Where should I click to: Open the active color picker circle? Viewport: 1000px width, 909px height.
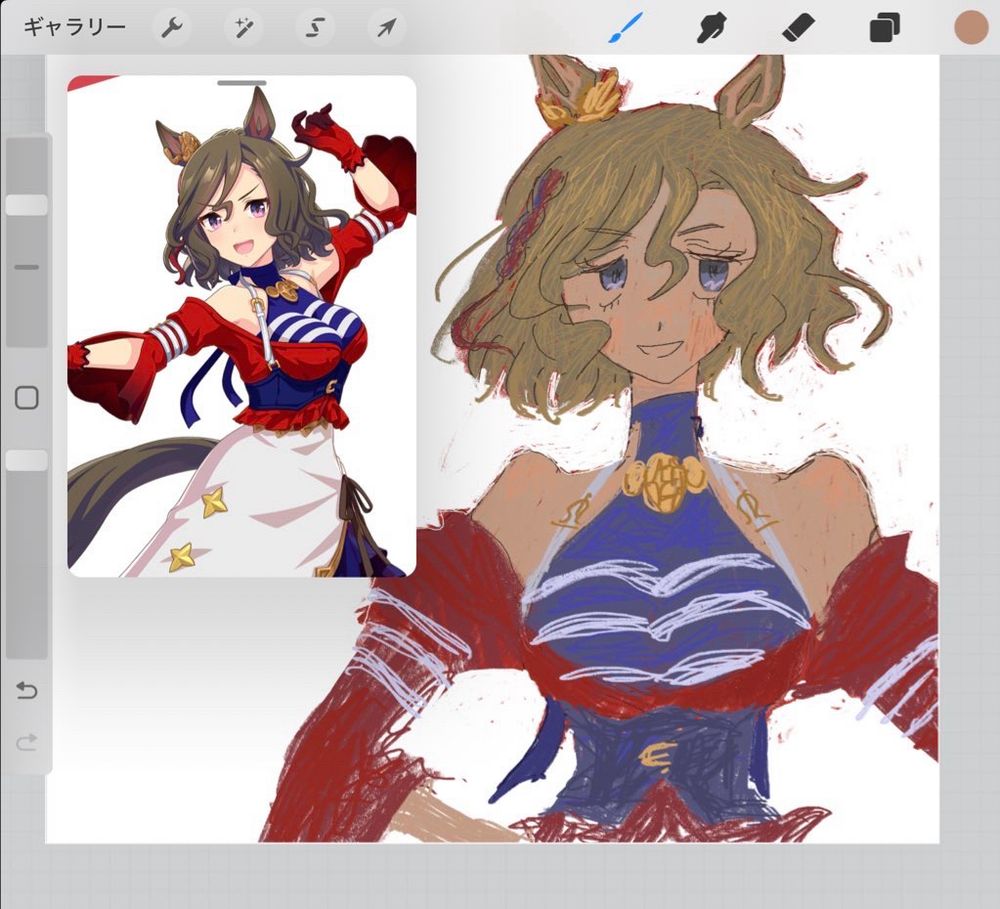click(x=971, y=28)
